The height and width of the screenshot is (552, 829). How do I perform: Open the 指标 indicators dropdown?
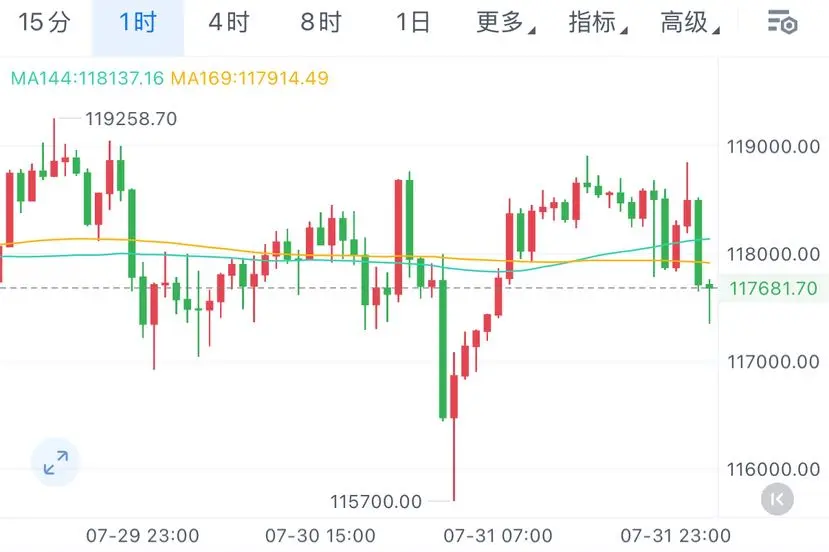(597, 23)
